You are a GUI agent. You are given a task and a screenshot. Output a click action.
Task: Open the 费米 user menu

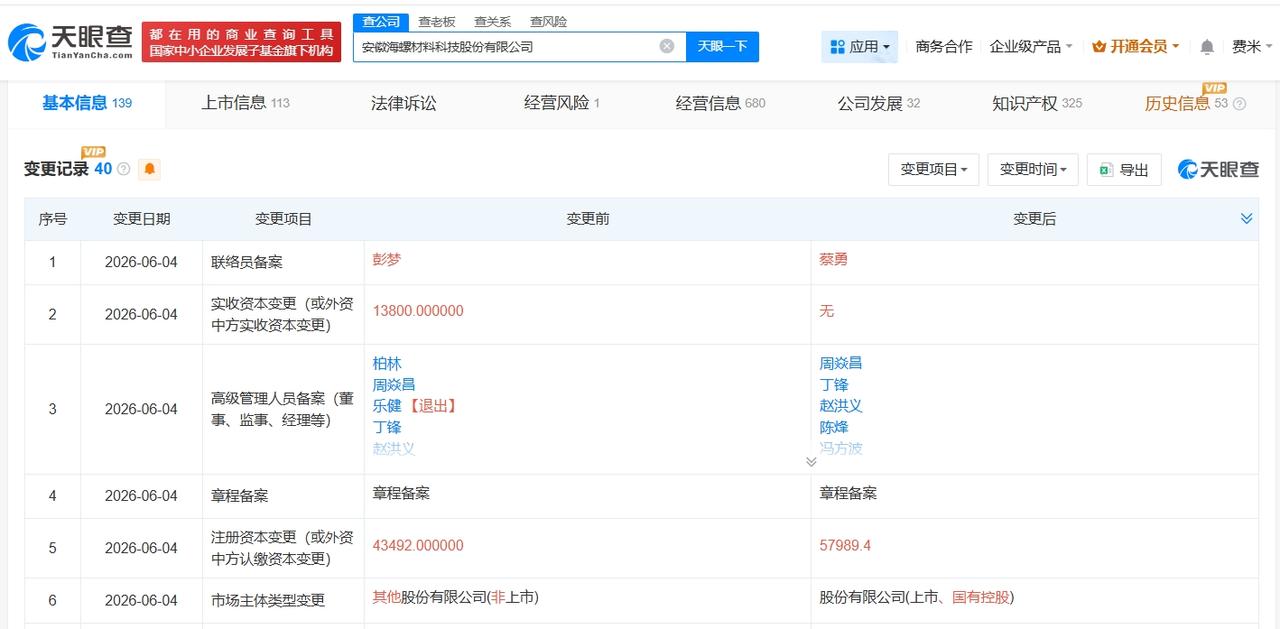point(1252,46)
